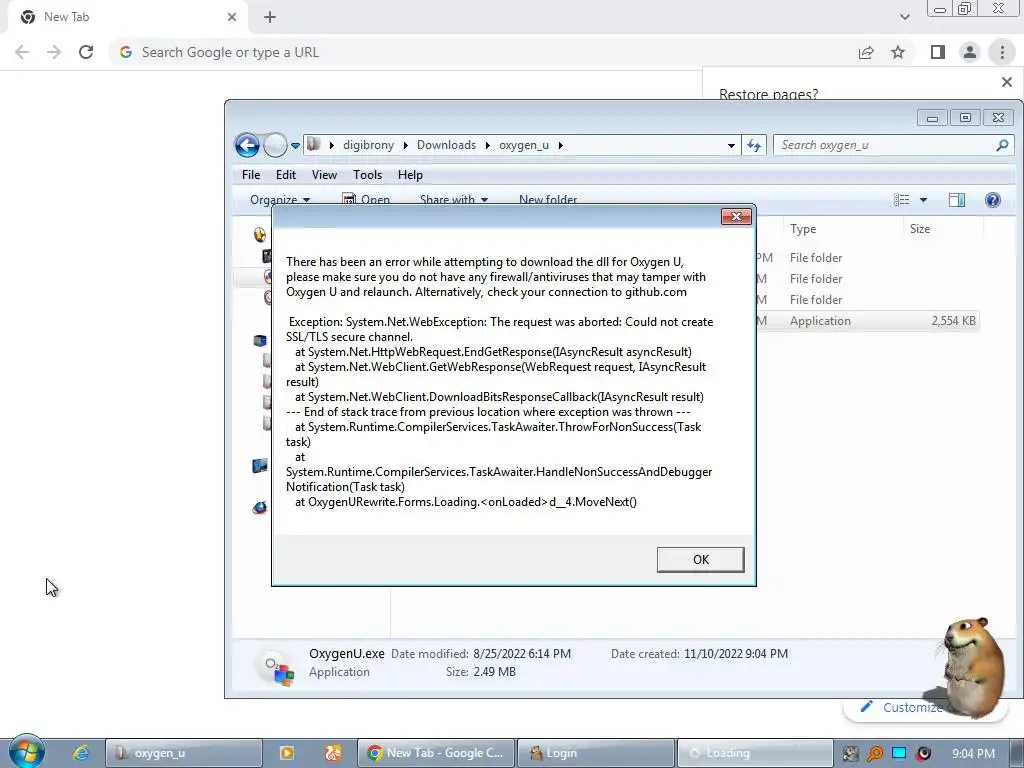
Task: Open the address bar history dropdown
Action: coord(731,146)
